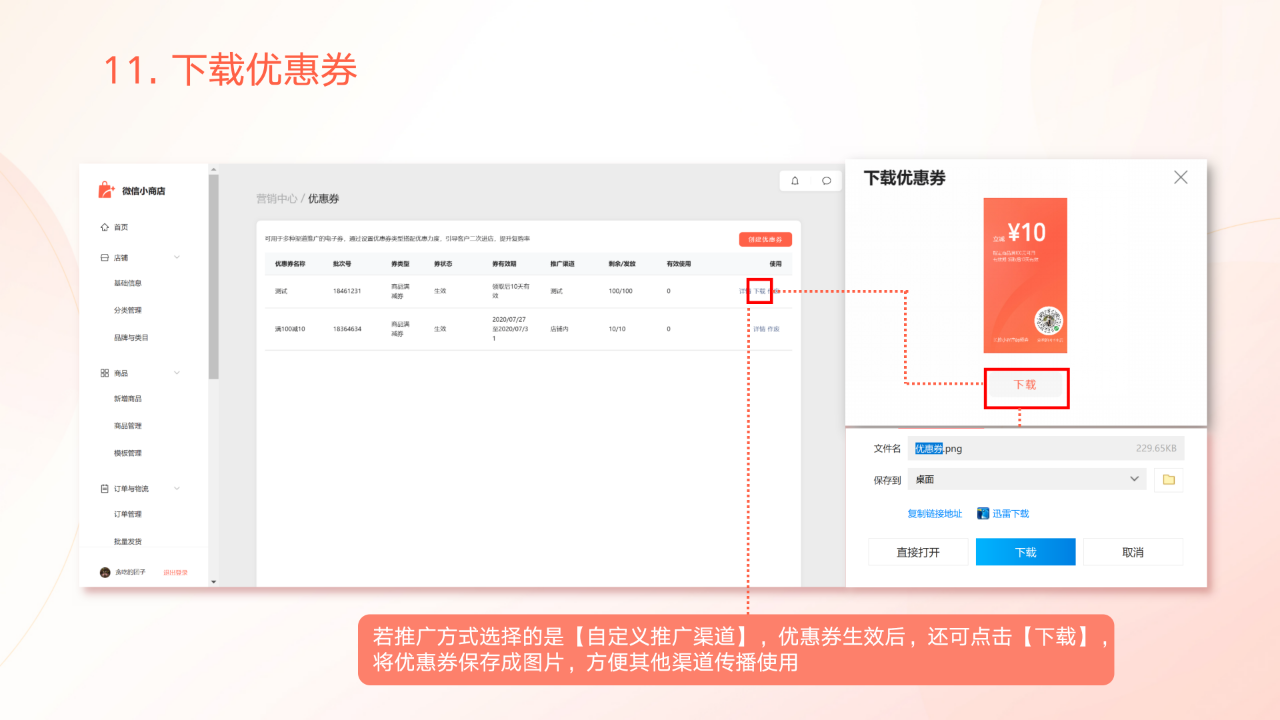Viewport: 1280px width, 720px height.
Task: Click the 营销中心 breadcrumb
Action: [276, 199]
